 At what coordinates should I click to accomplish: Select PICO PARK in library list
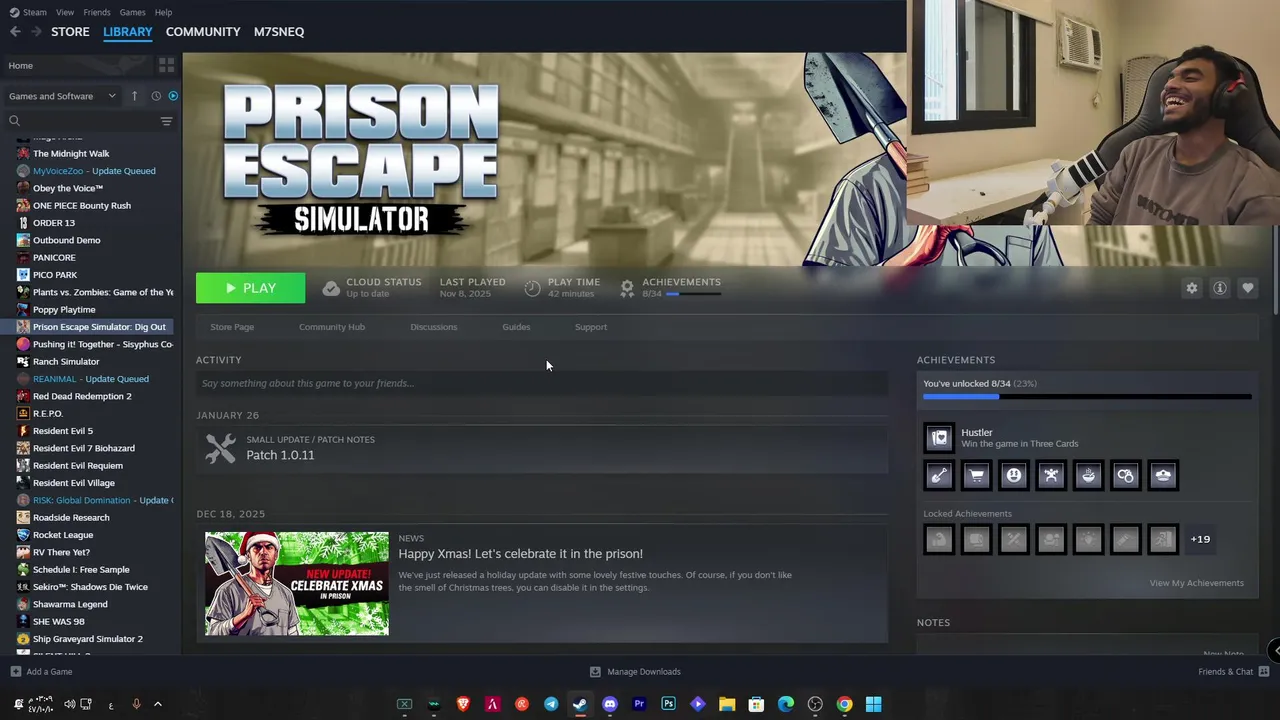tap(55, 275)
